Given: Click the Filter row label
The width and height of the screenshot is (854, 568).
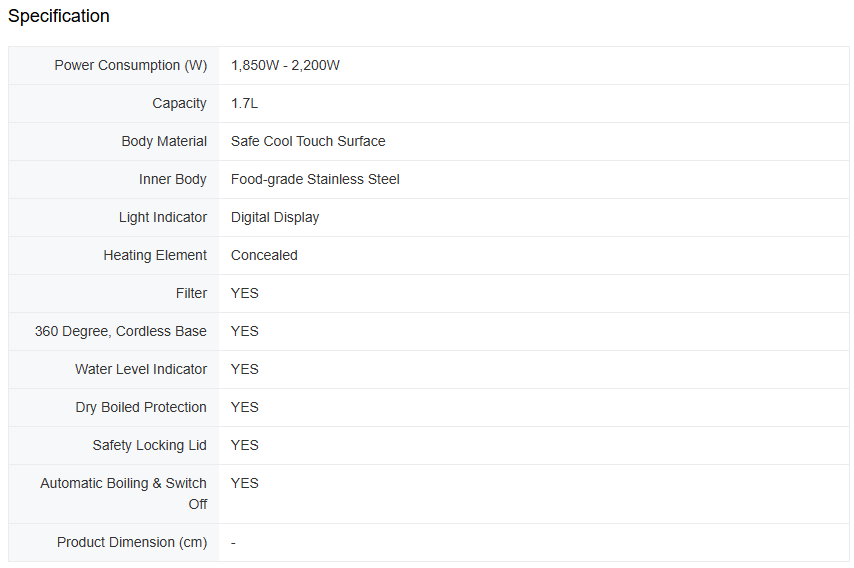Looking at the screenshot, I should pyautogui.click(x=191, y=293).
